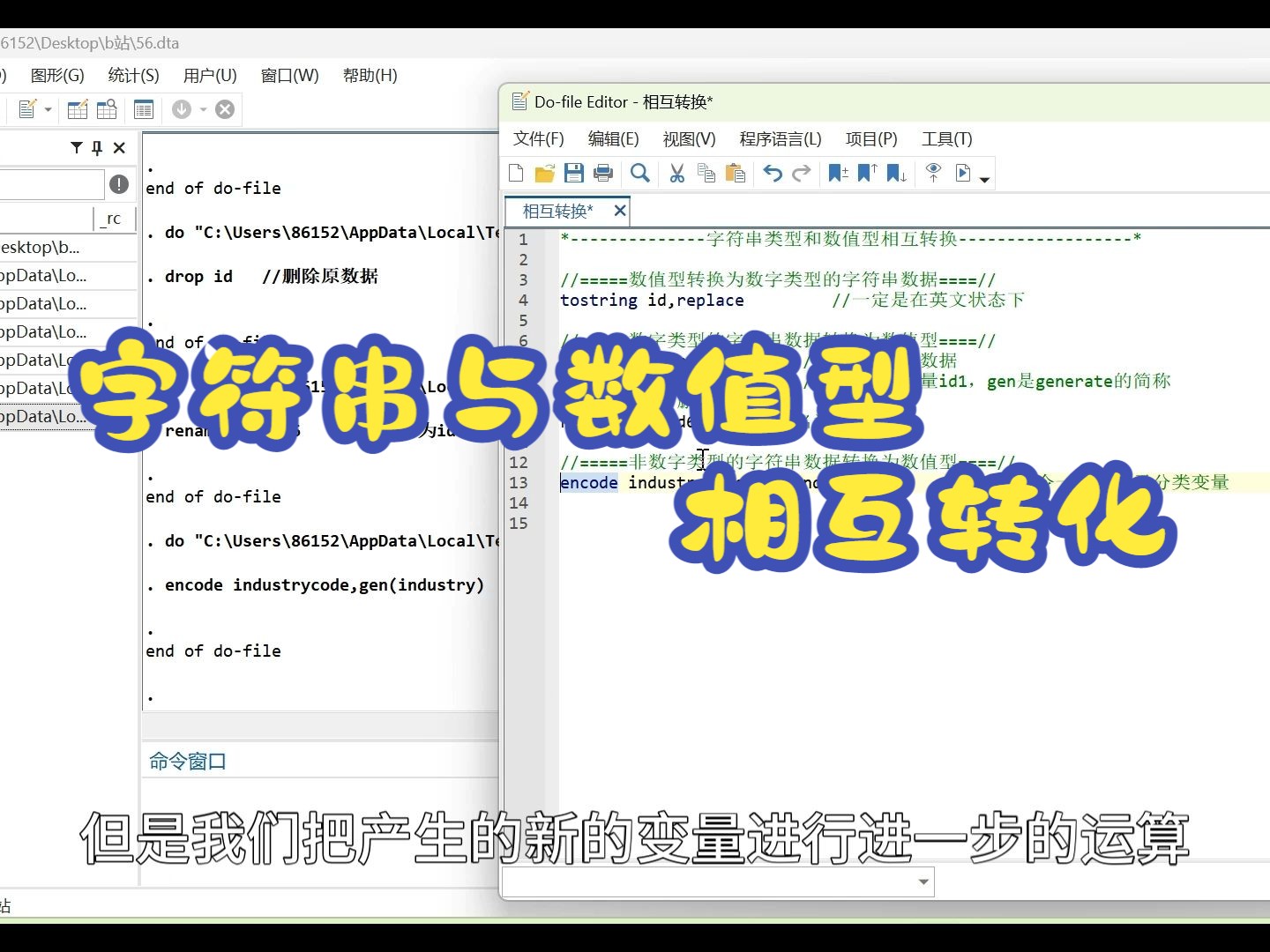Undo the last edit in Do-file Editor
Screen dimensions: 1270x952
pos(773,173)
